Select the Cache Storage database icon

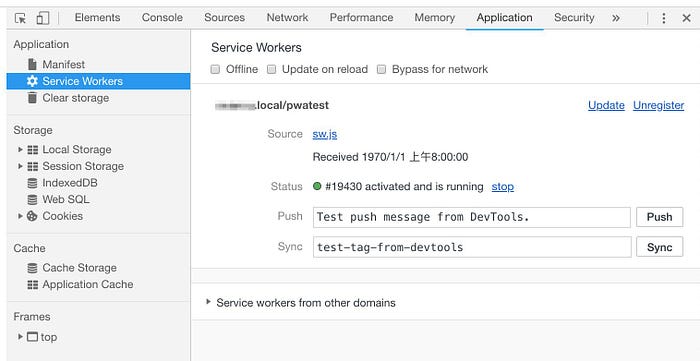pos(32,268)
